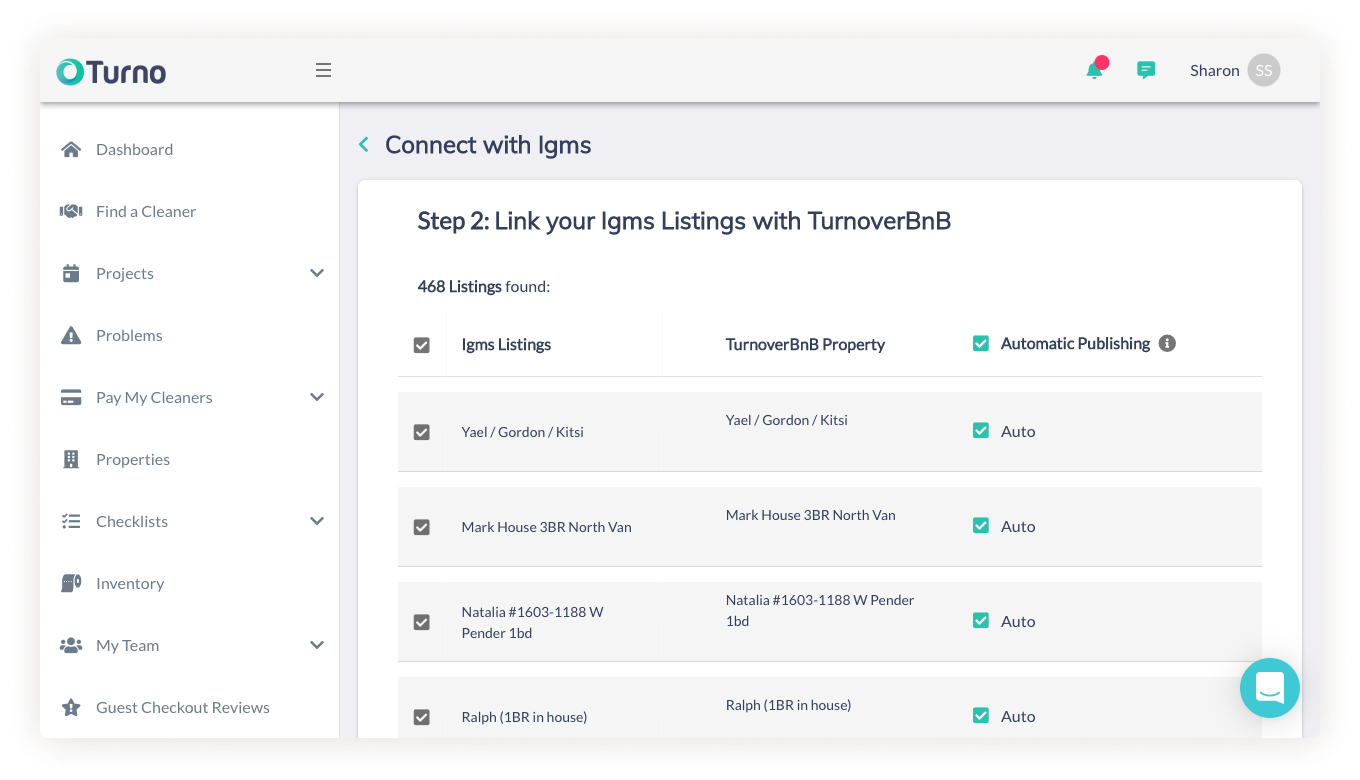This screenshot has width=1360, height=780.
Task: Open Find a Cleaner in sidebar
Action: [146, 211]
